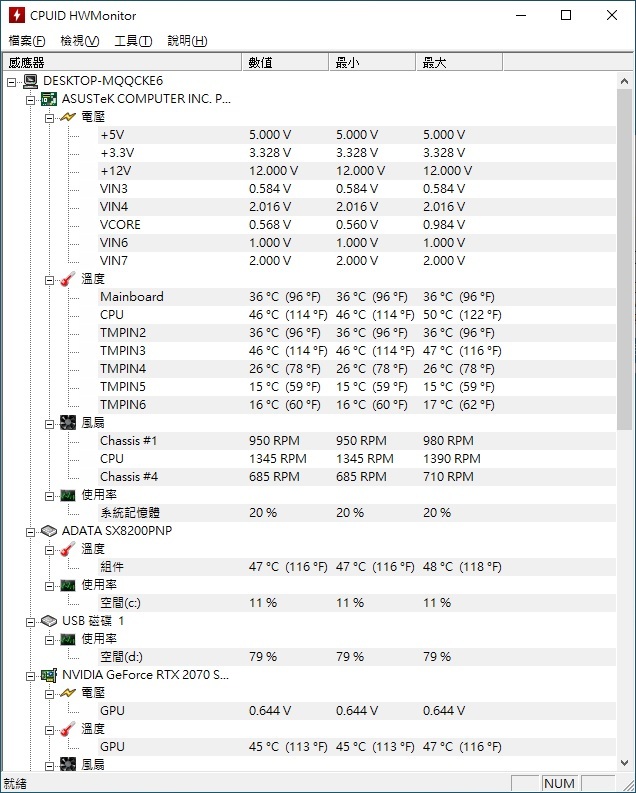
Task: Click the HWMonitor app icon in title bar
Action: click(x=17, y=15)
